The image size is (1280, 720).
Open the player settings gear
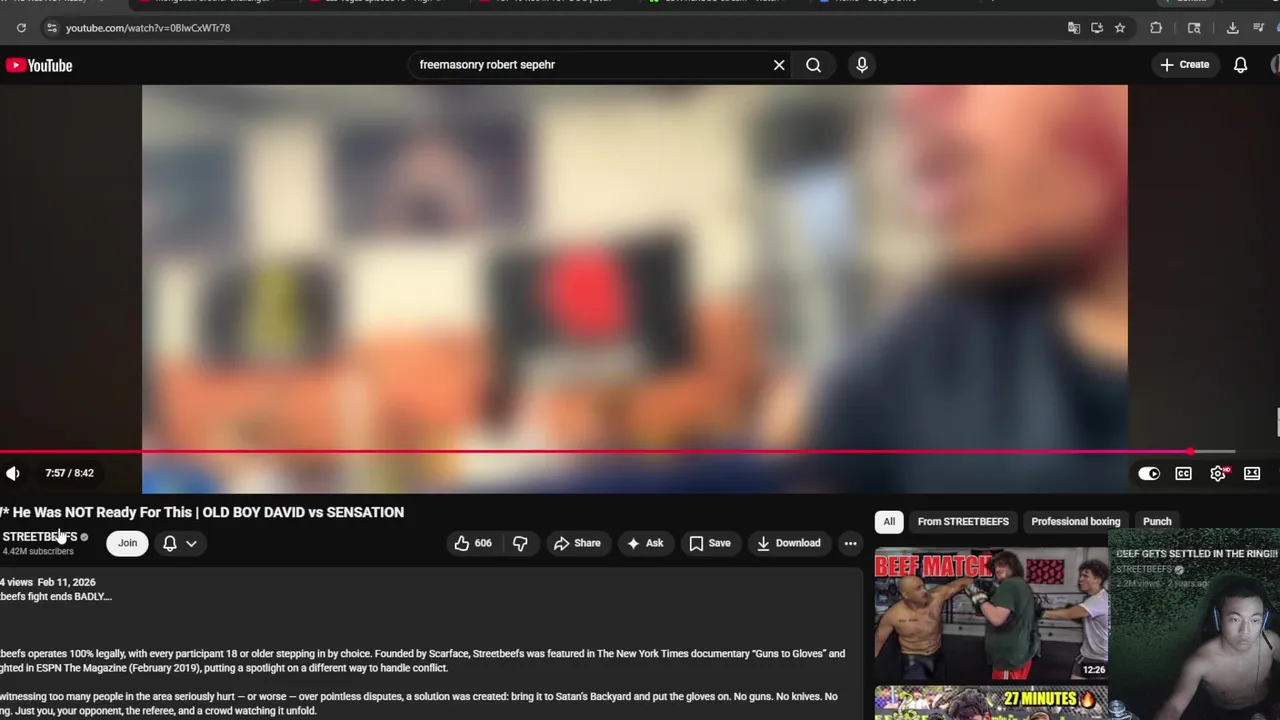[1218, 473]
